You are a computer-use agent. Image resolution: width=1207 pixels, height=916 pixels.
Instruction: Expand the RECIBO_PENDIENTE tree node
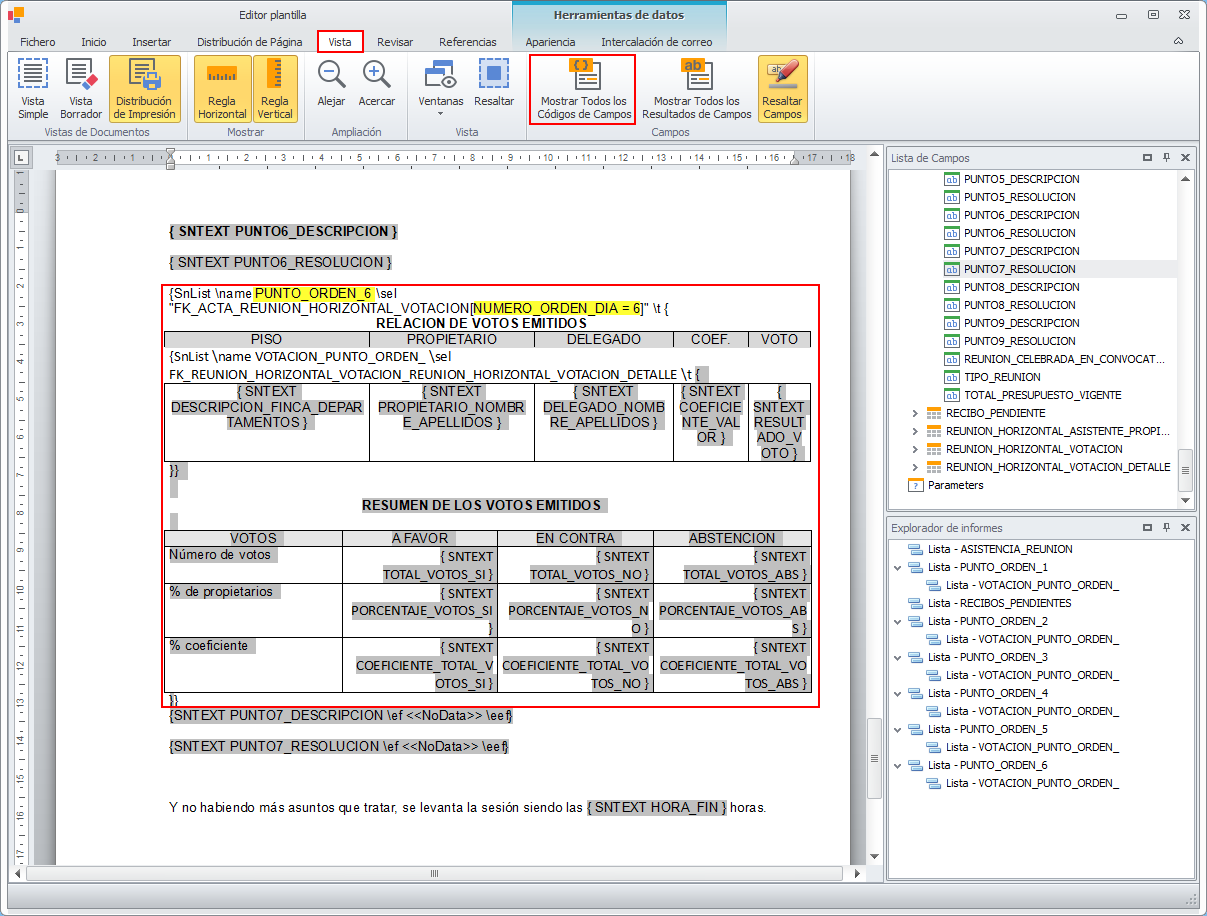click(915, 413)
